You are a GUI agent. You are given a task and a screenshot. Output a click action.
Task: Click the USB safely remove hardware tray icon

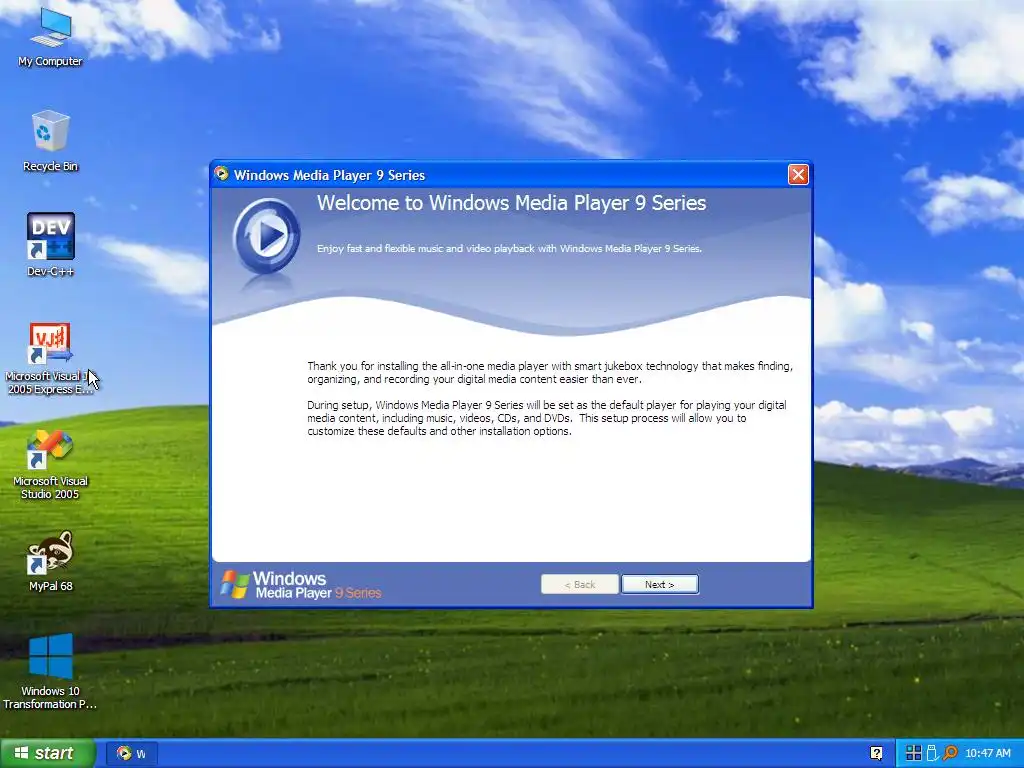pos(932,753)
